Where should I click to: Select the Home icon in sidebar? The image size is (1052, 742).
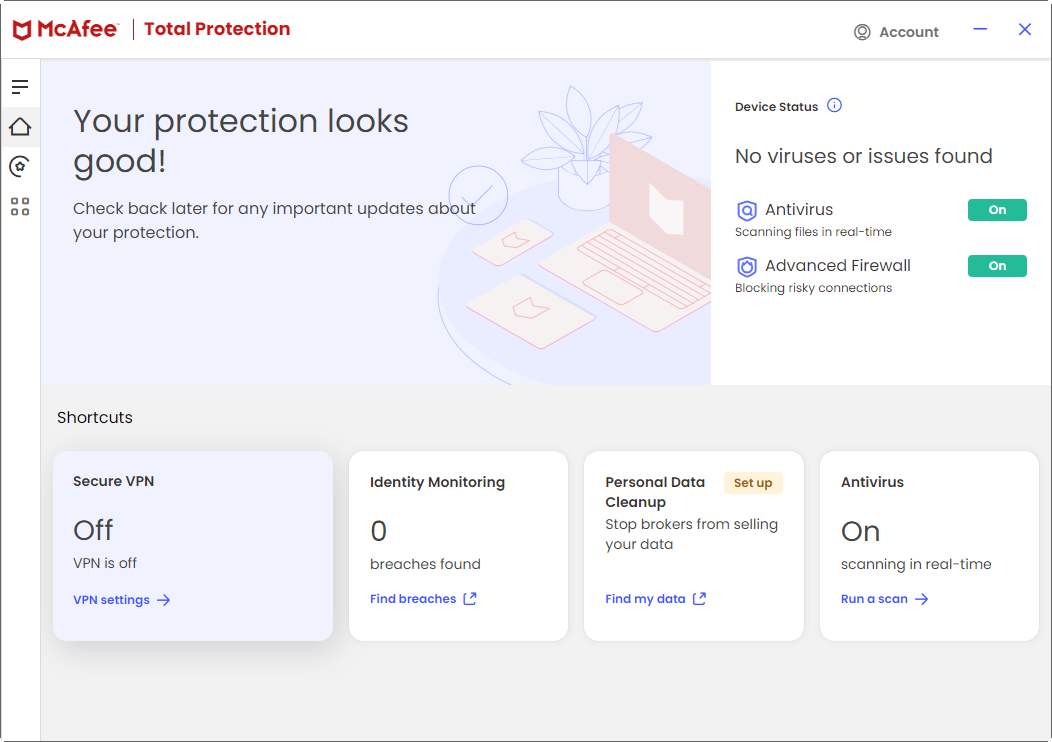(x=20, y=127)
